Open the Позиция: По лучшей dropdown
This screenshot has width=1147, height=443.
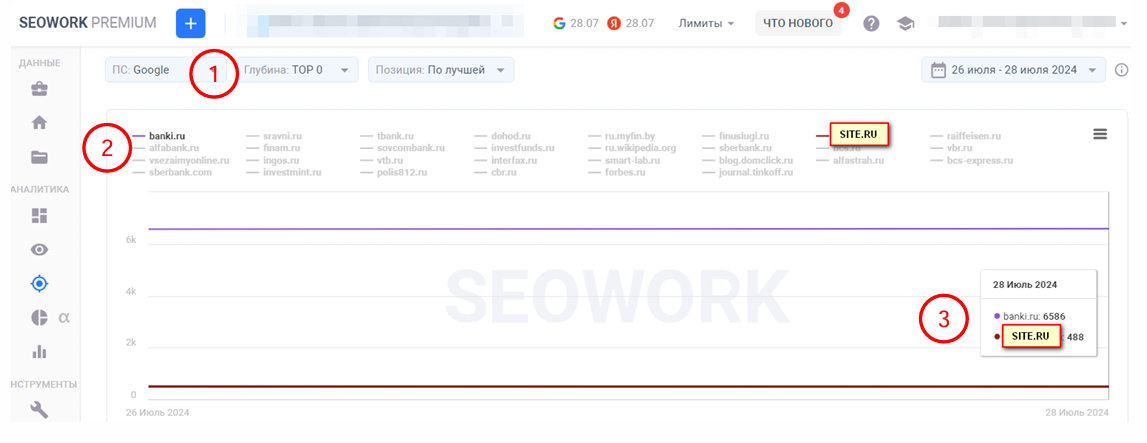pyautogui.click(x=440, y=70)
